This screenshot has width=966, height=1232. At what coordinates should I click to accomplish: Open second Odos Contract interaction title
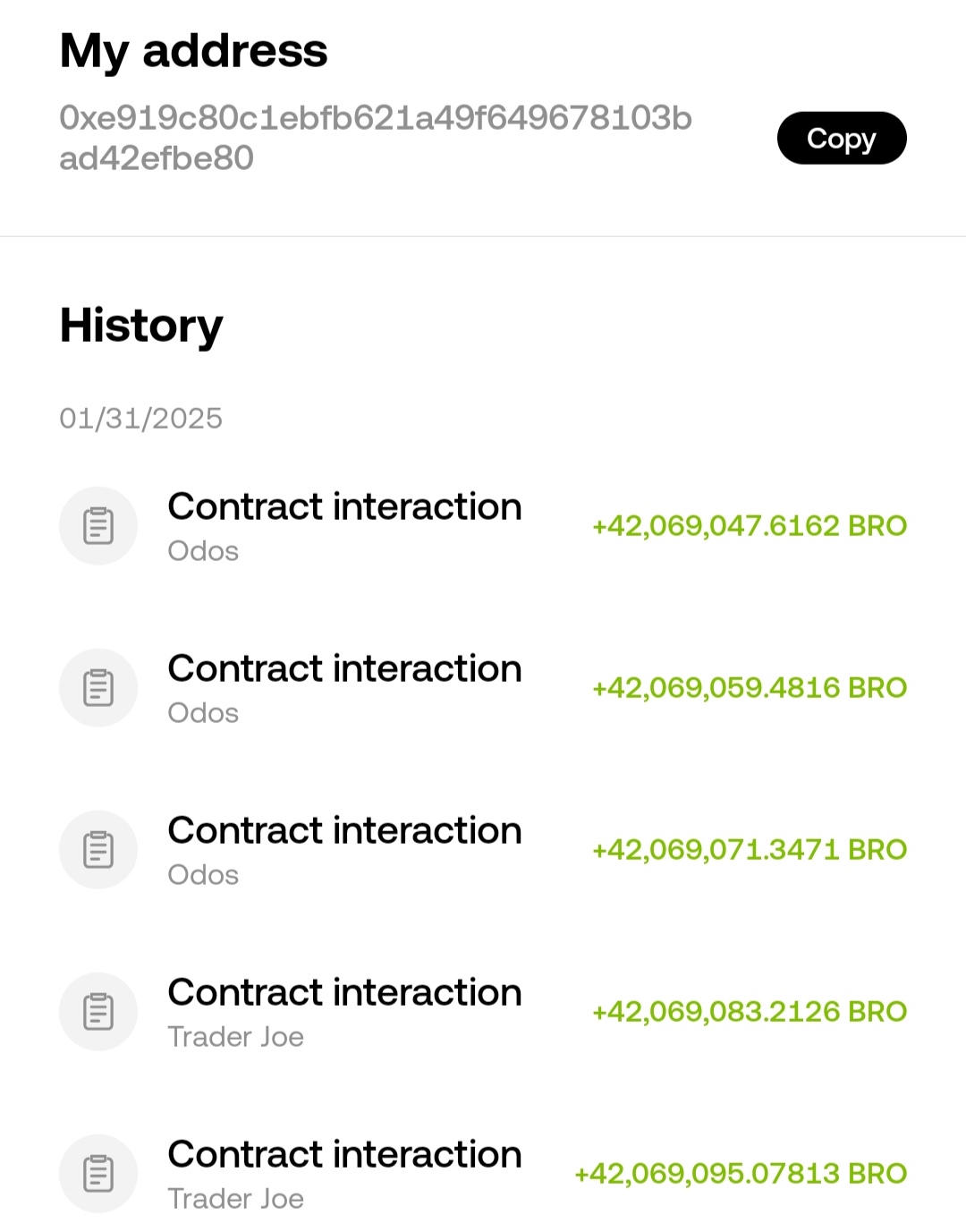point(344,669)
